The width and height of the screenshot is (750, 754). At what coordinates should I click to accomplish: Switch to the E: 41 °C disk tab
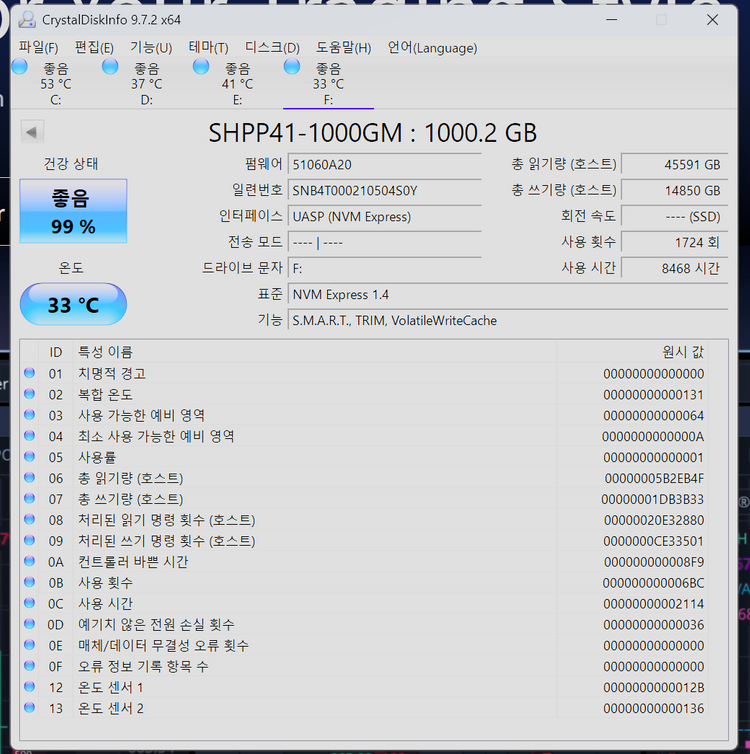[x=238, y=84]
